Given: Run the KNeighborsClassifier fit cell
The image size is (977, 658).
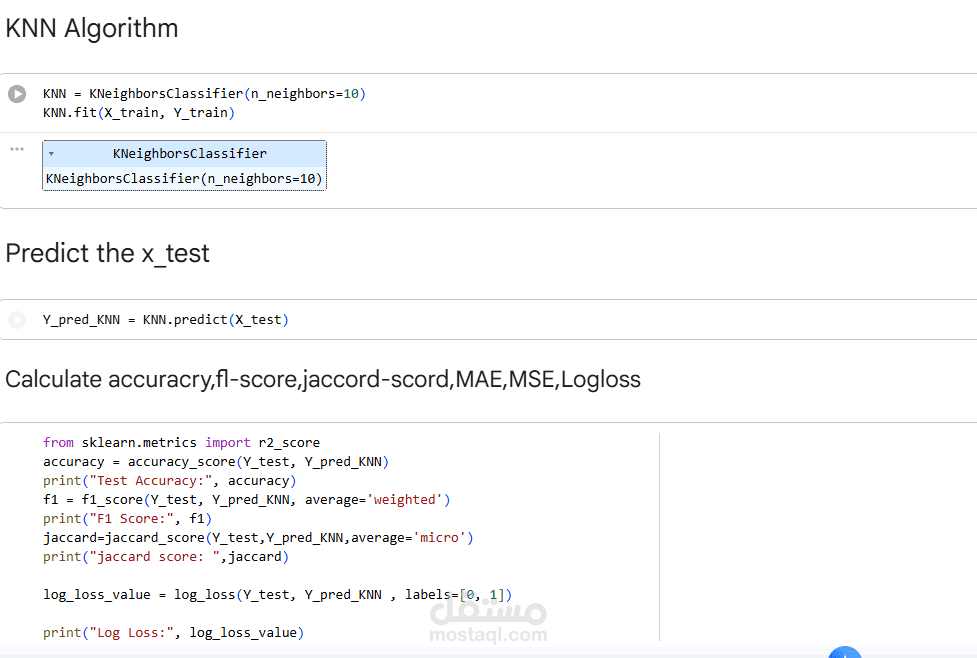Looking at the screenshot, I should 17,94.
